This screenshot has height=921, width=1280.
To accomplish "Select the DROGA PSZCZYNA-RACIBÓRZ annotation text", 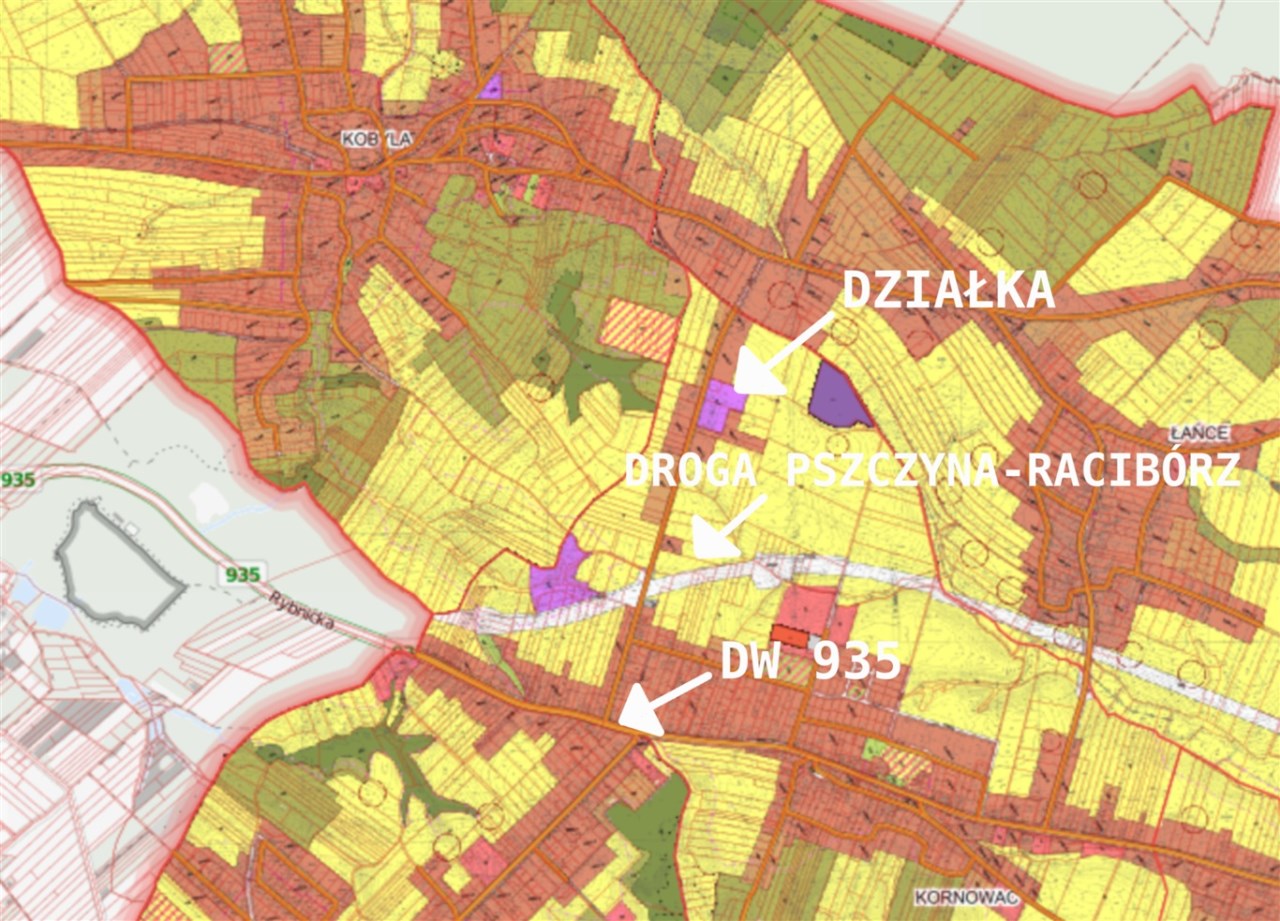I will pos(932,470).
